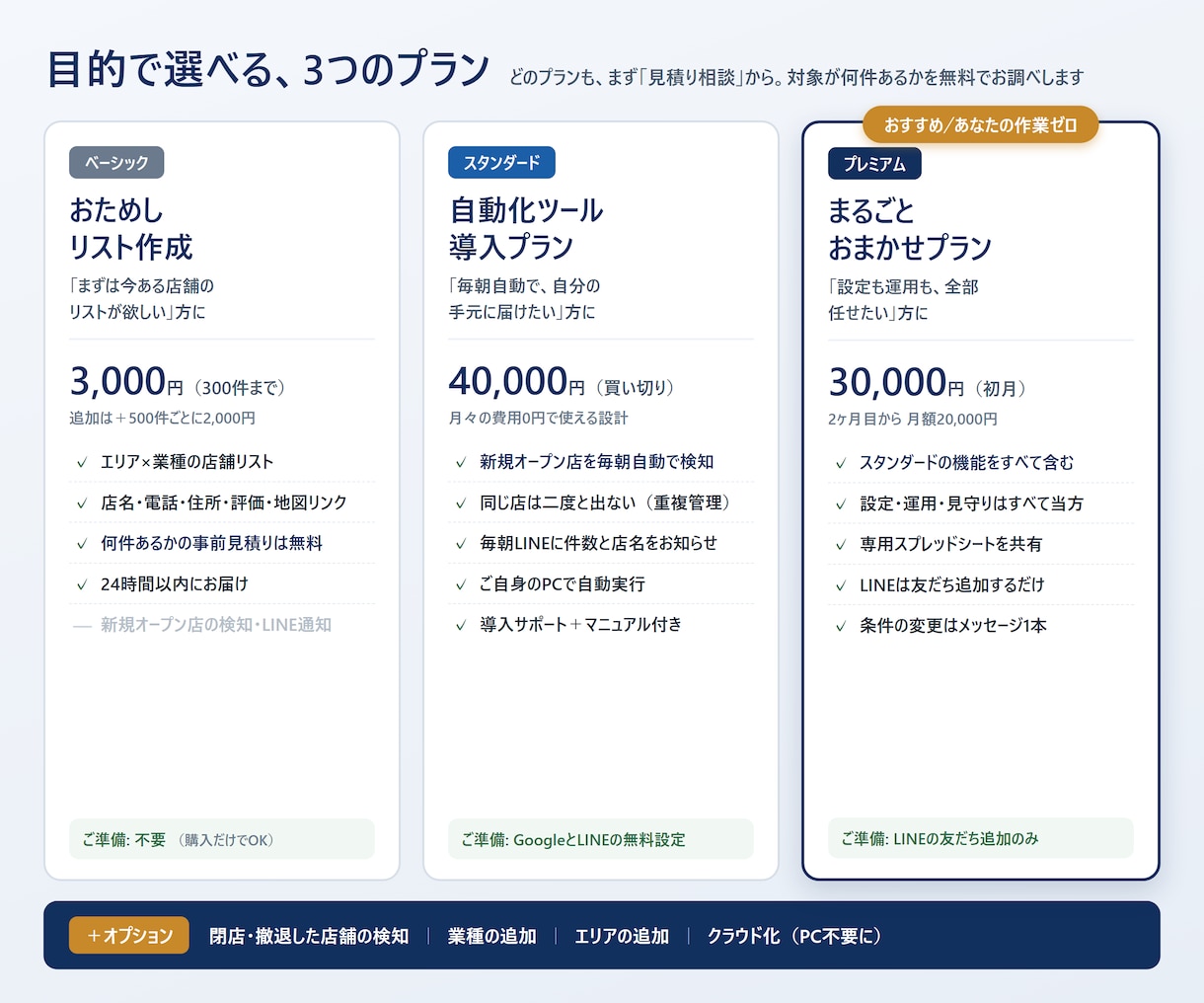This screenshot has height=1003, width=1204.
Task: Click the ＋オプション button
Action: pos(129,935)
